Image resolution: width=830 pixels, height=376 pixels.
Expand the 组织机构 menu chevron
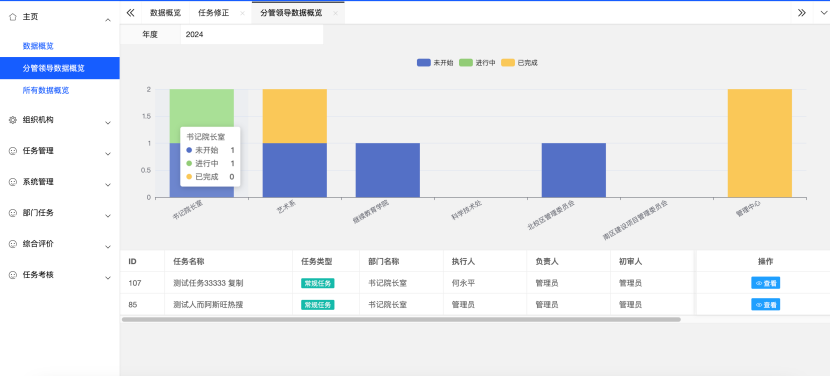point(108,123)
